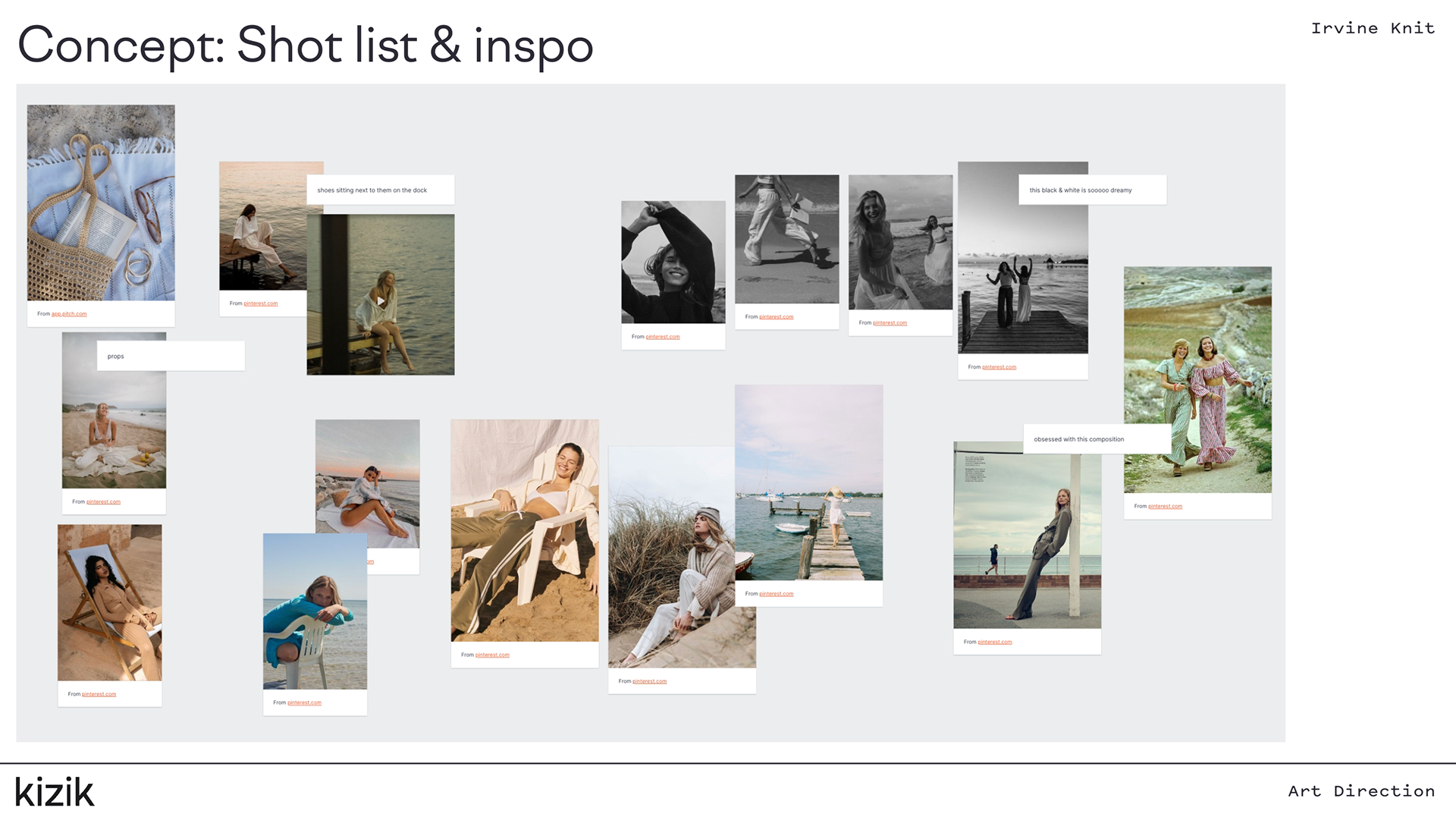Open pinterest.com link under black-and-white dock dancing photo
The image size is (1456, 817).
[x=999, y=367]
